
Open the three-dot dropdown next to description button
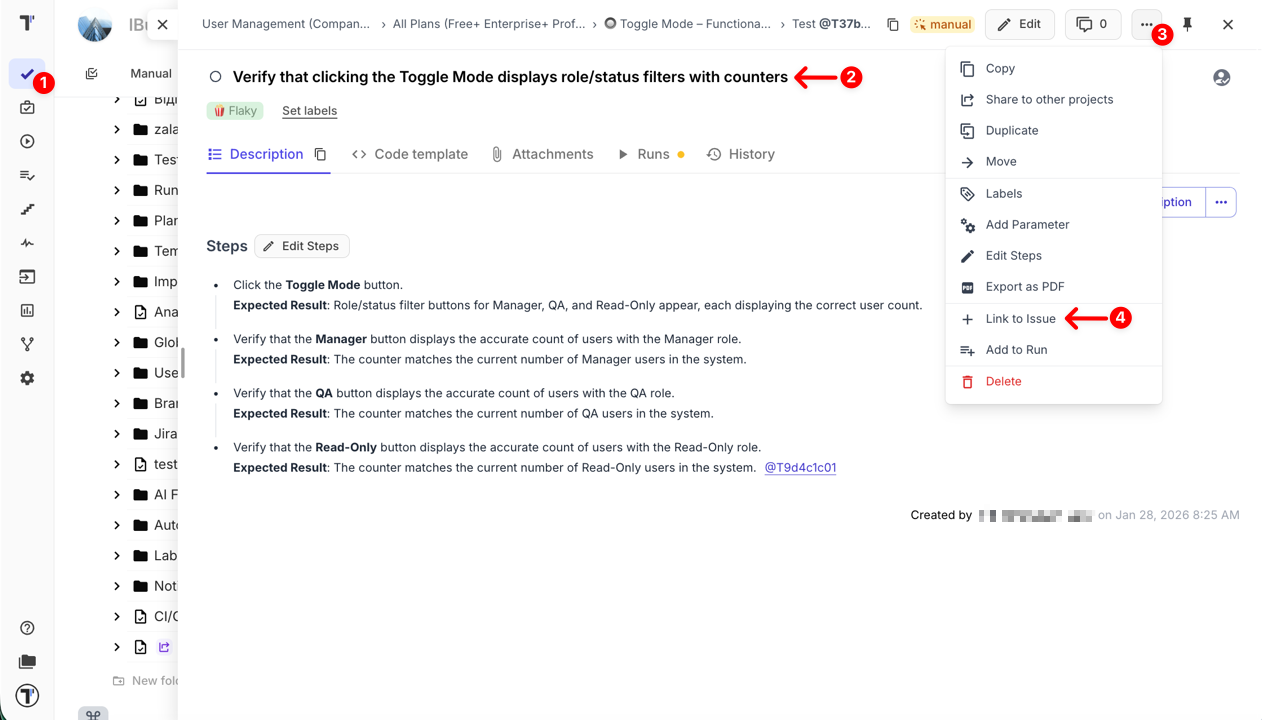pos(1221,202)
